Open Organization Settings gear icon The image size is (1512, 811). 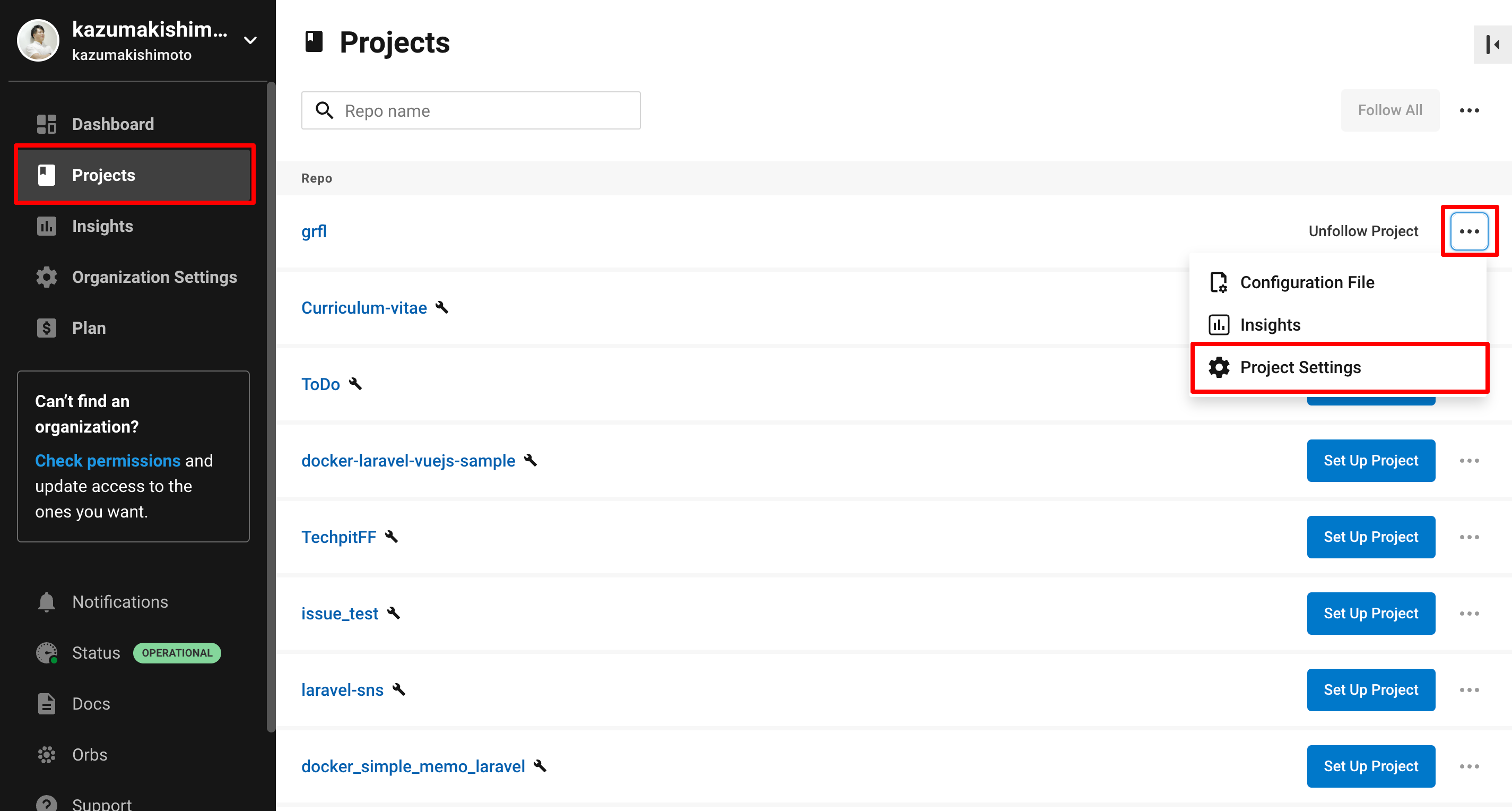(x=46, y=277)
